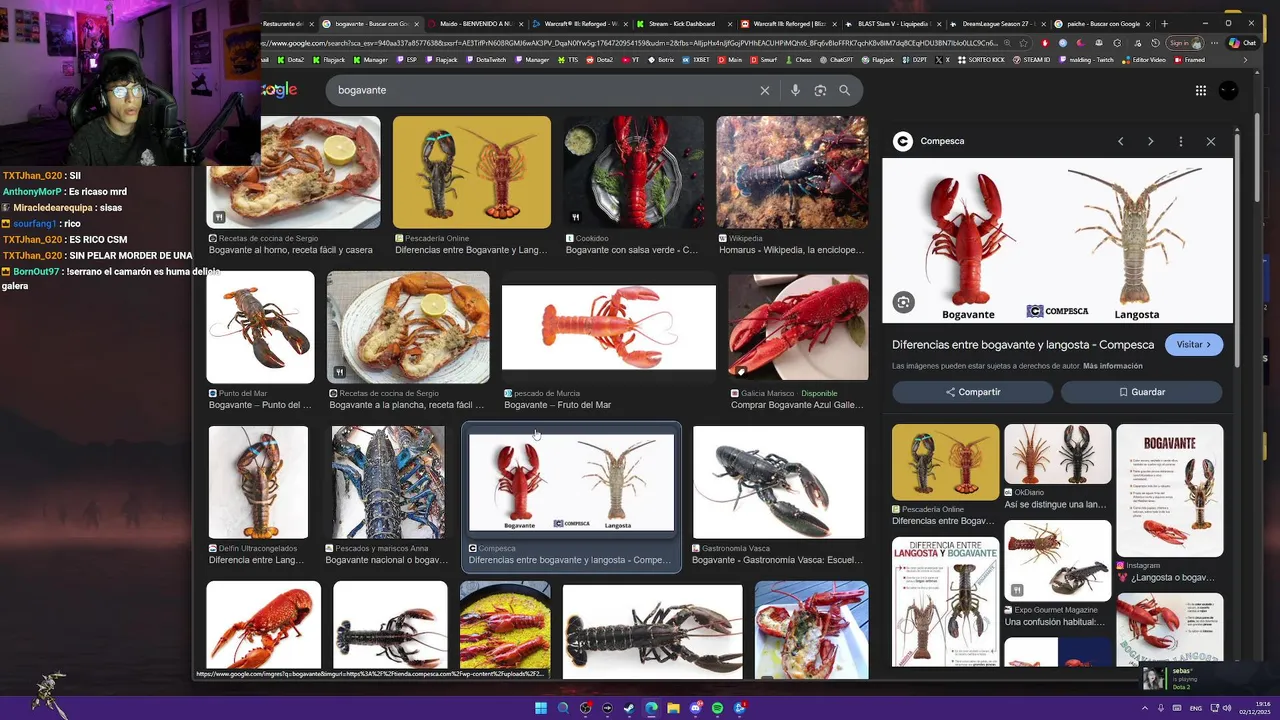Open the browser Chat sidebar button
The image size is (1280, 720).
(1241, 43)
